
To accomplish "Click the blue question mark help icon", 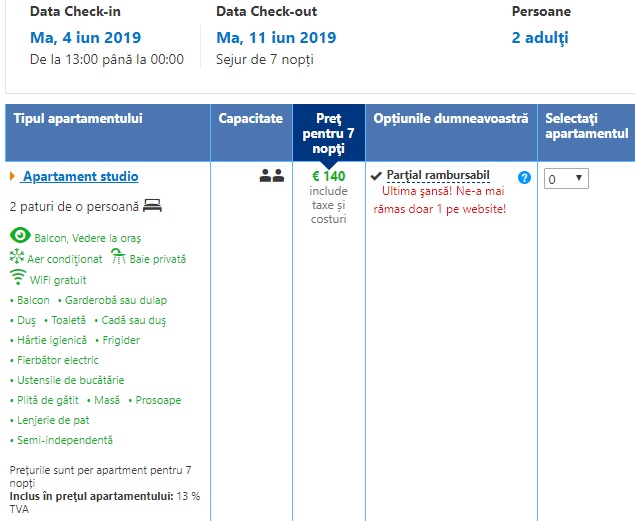I will (524, 177).
